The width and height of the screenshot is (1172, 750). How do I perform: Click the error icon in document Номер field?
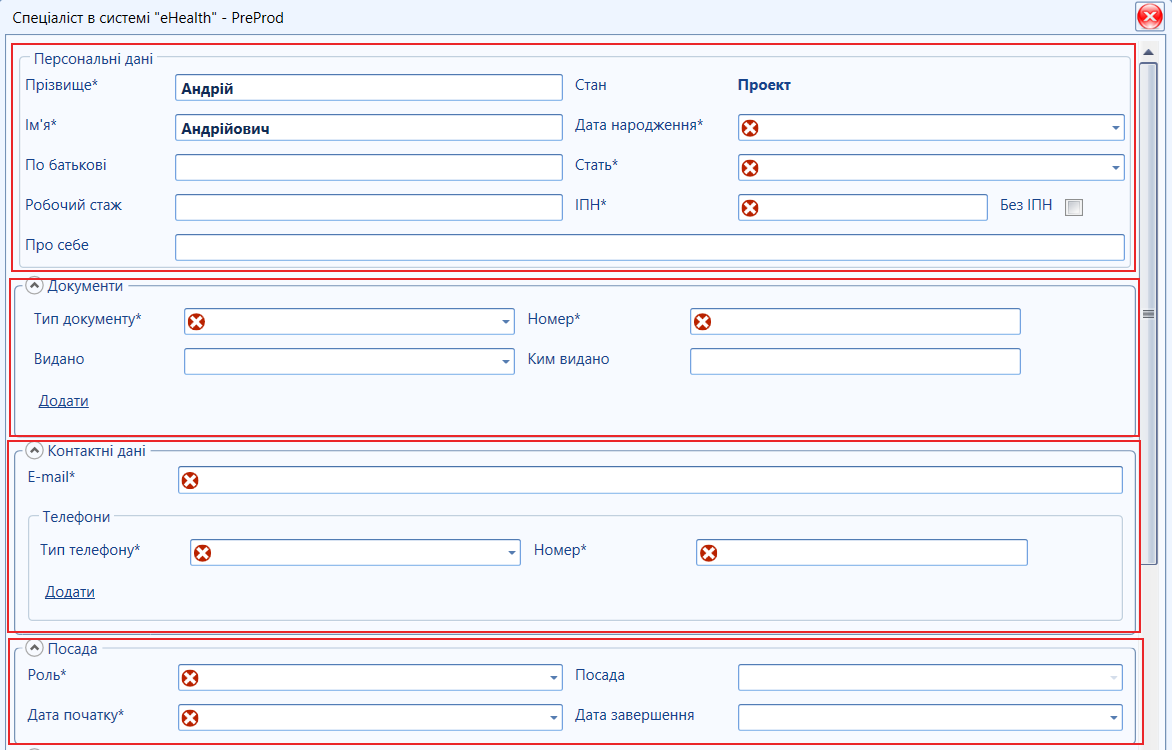[x=702, y=322]
